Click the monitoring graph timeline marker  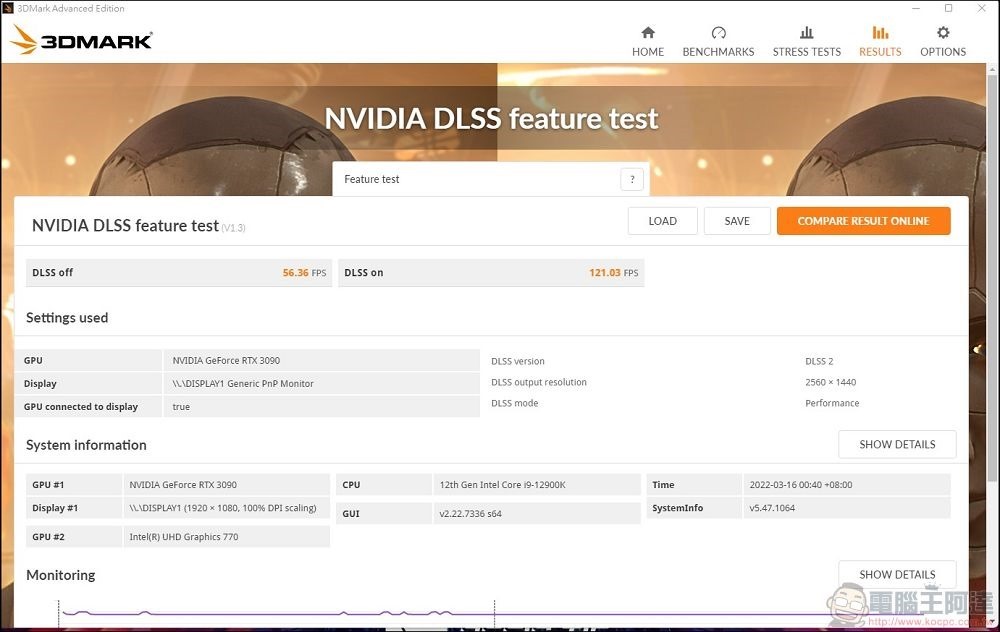(494, 612)
